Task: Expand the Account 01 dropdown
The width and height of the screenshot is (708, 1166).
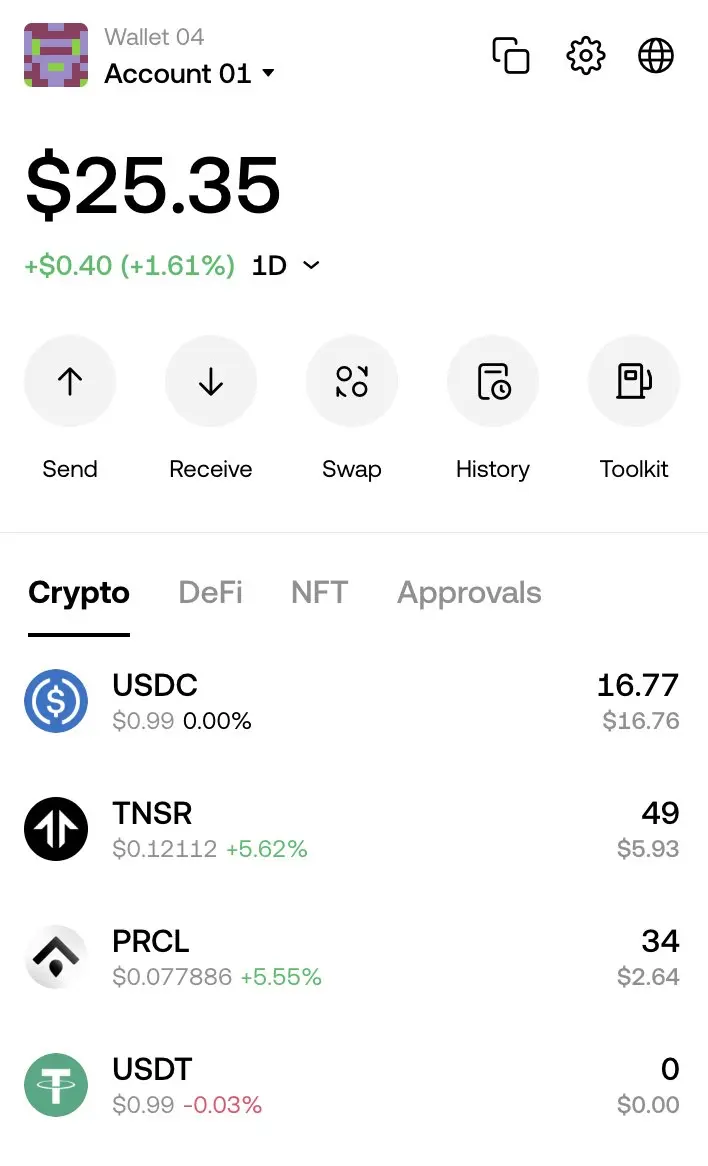Action: pyautogui.click(x=190, y=74)
